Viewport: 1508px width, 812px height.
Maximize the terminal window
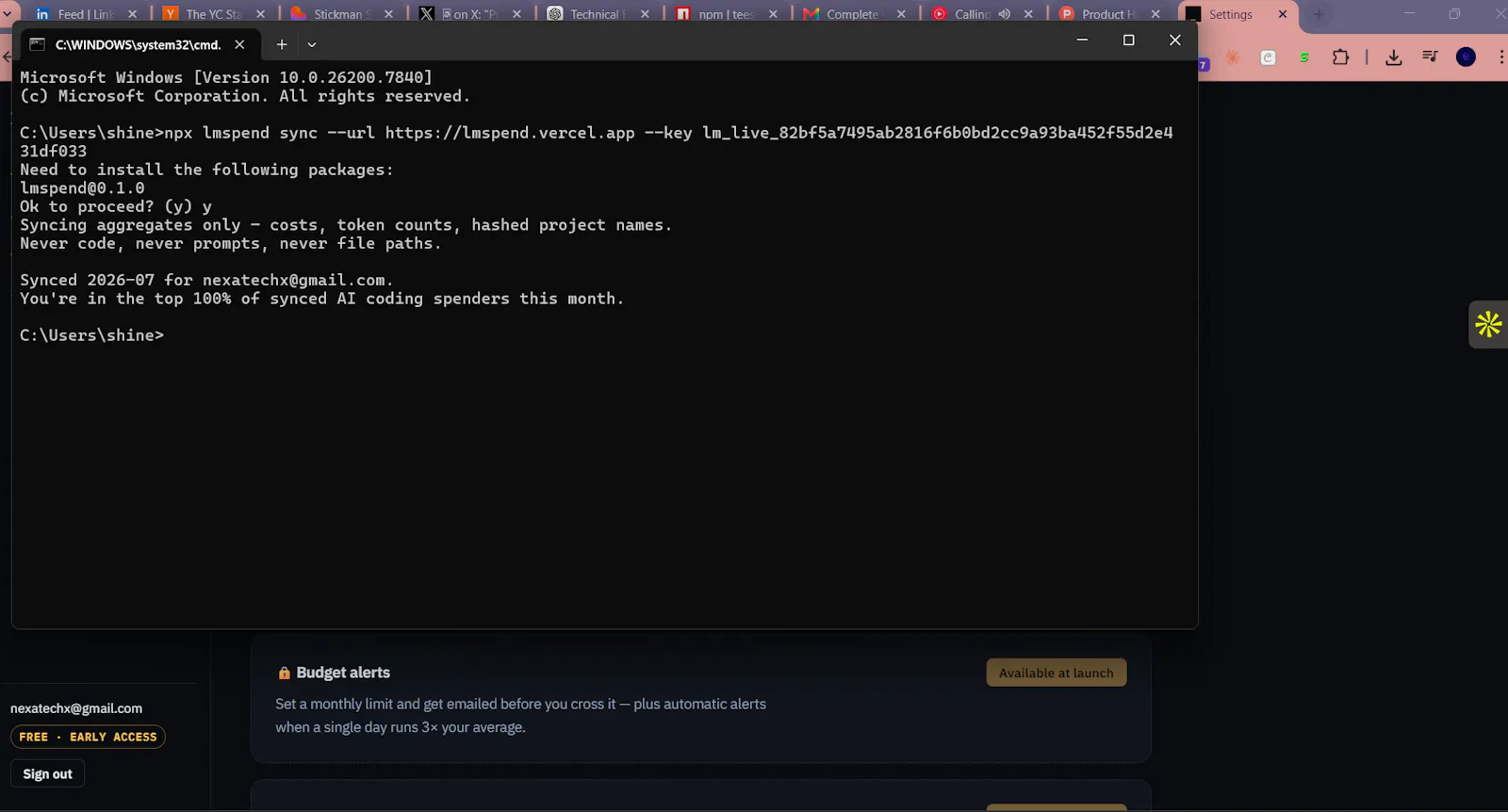tap(1128, 40)
